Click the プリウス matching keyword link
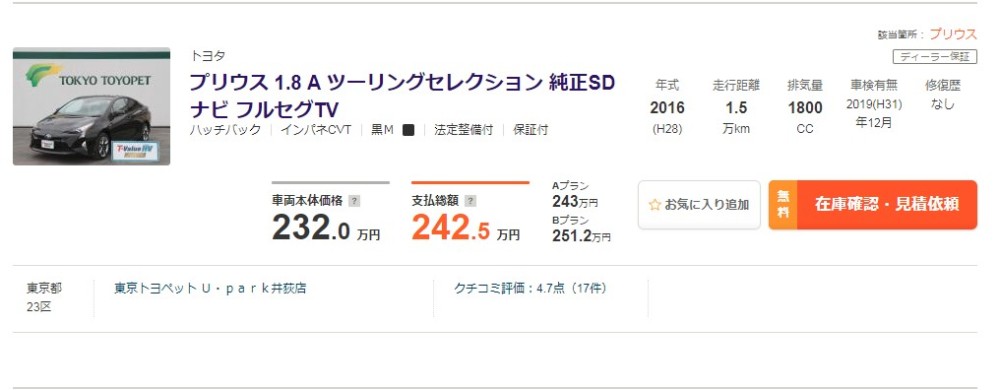The width and height of the screenshot is (1000, 390). pos(953,34)
